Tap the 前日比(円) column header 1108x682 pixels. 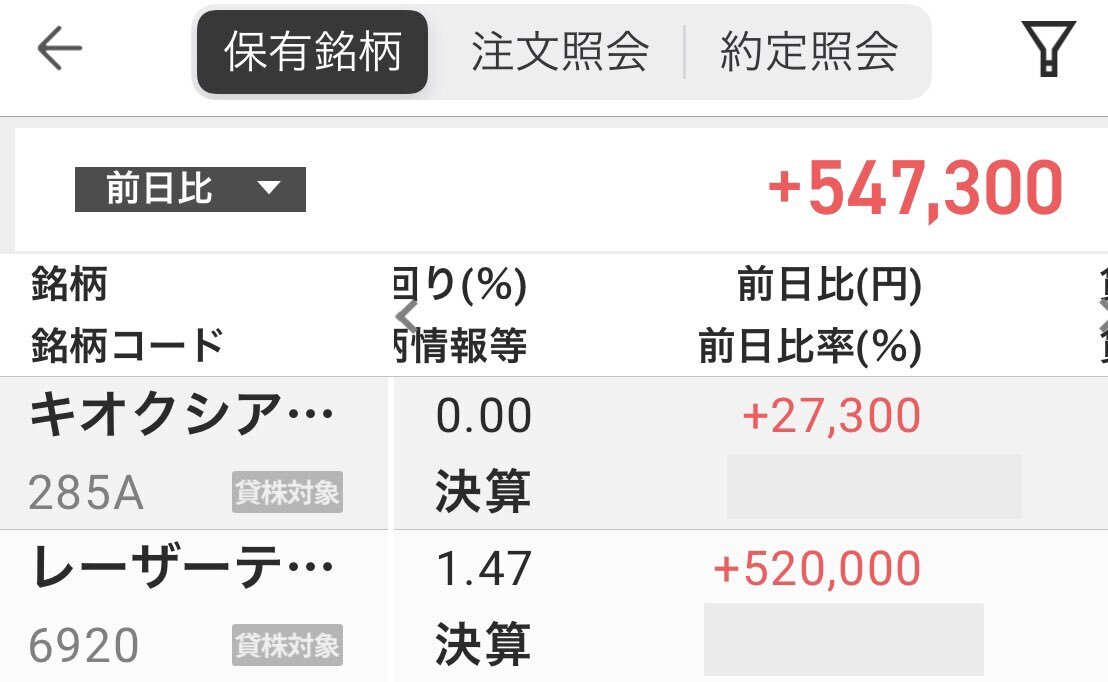(x=830, y=285)
